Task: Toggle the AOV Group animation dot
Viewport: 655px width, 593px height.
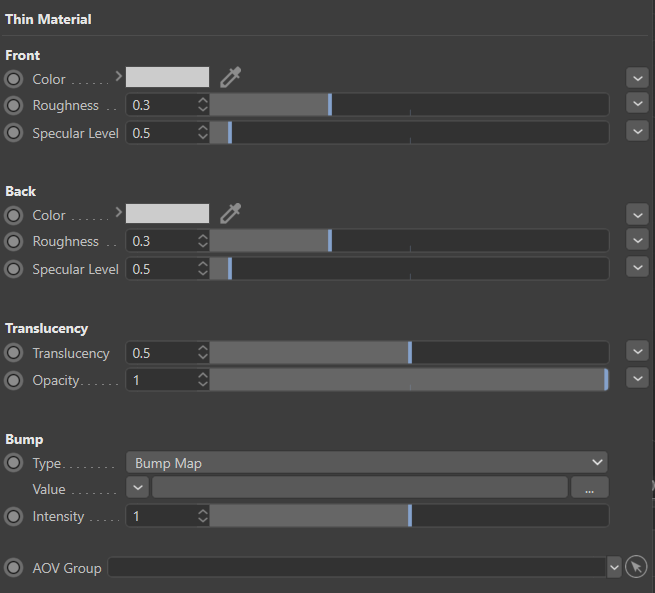Action: click(14, 567)
